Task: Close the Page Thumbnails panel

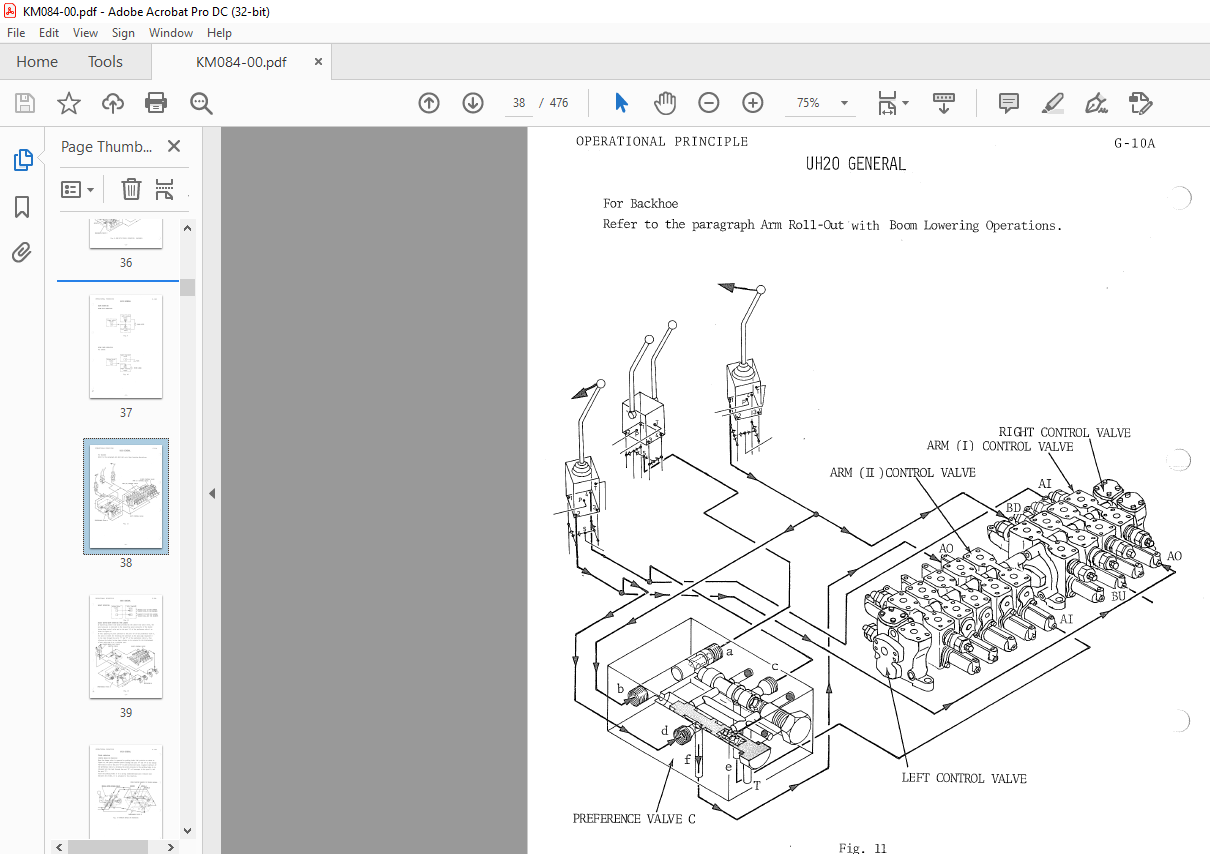Action: coord(174,146)
